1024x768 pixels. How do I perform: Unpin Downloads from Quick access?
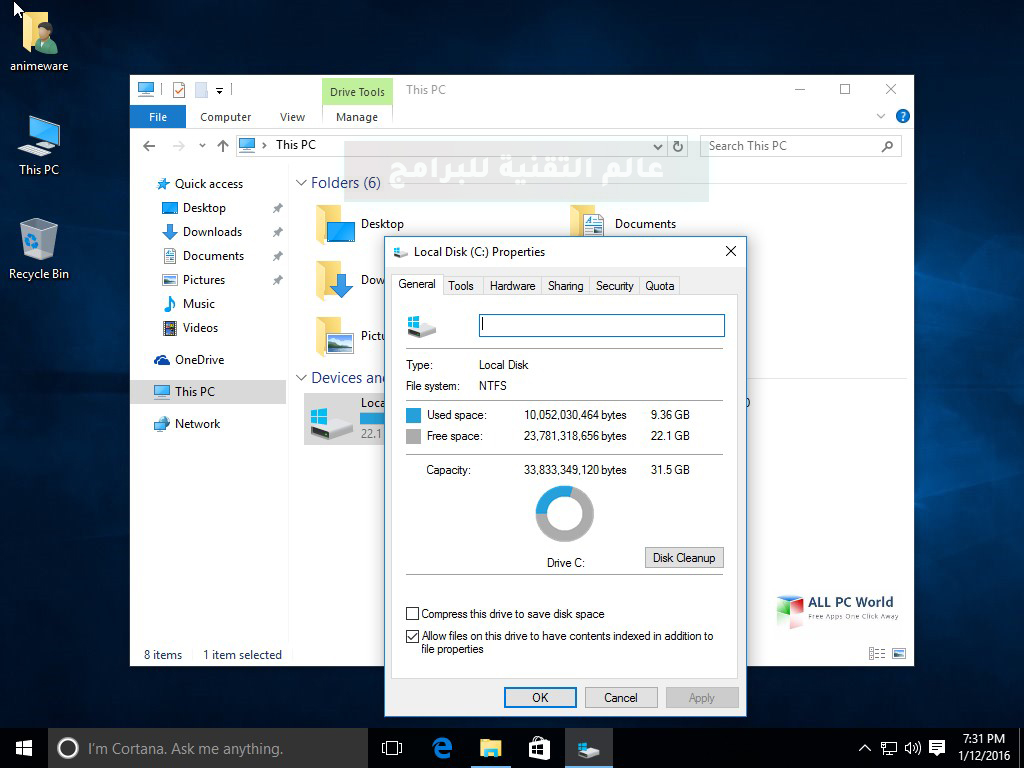pos(277,231)
